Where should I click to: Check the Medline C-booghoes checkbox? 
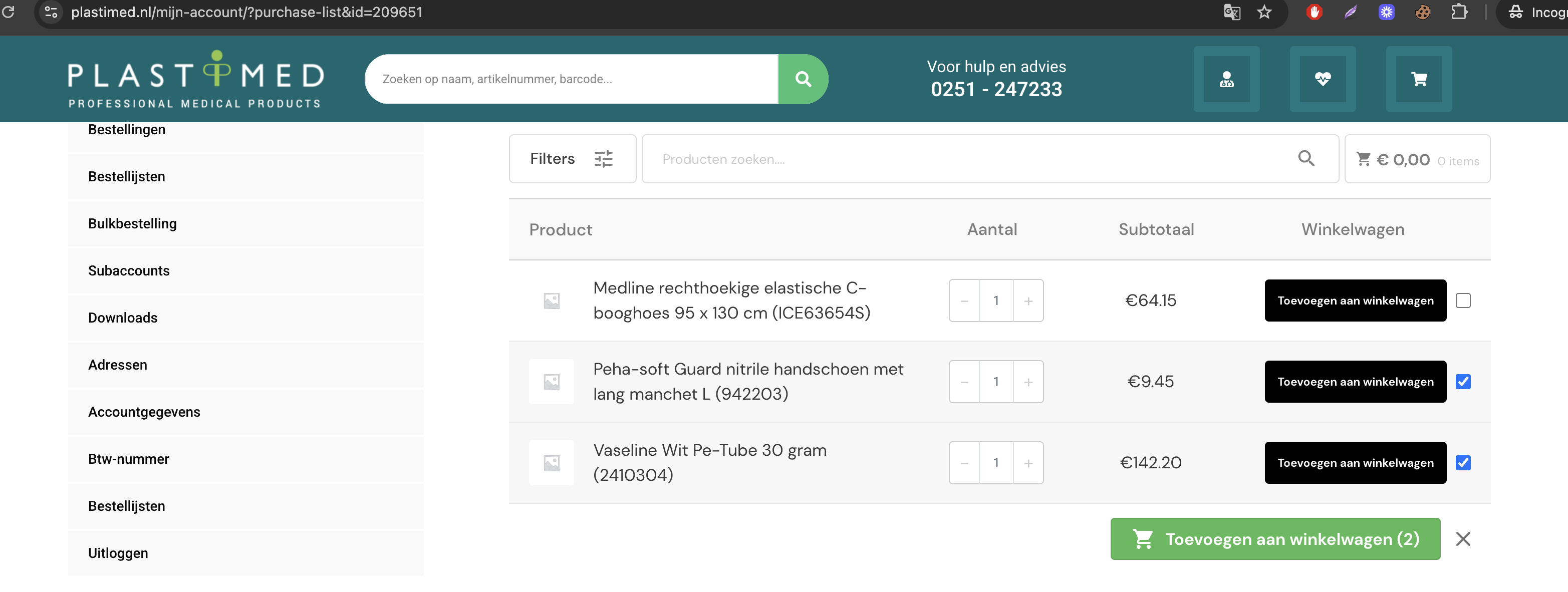[1463, 301]
